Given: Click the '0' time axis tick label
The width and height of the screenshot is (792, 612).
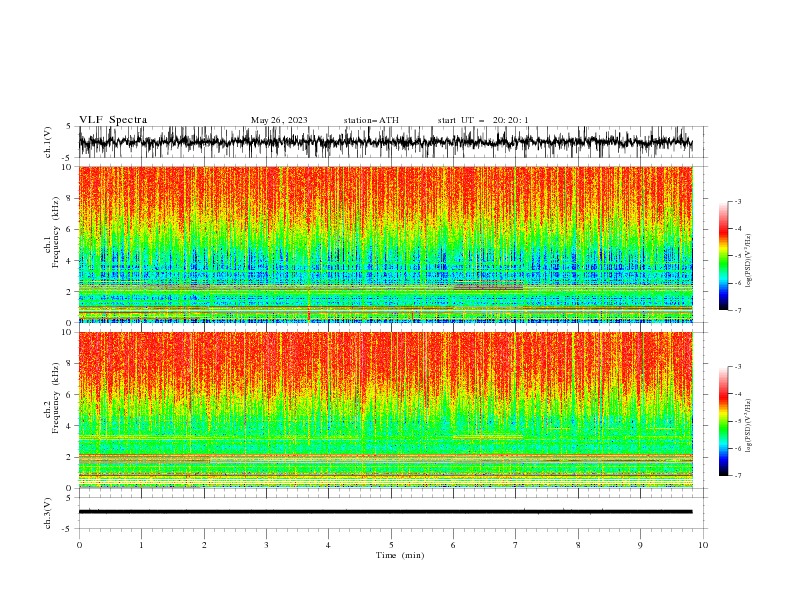Looking at the screenshot, I should click(79, 545).
